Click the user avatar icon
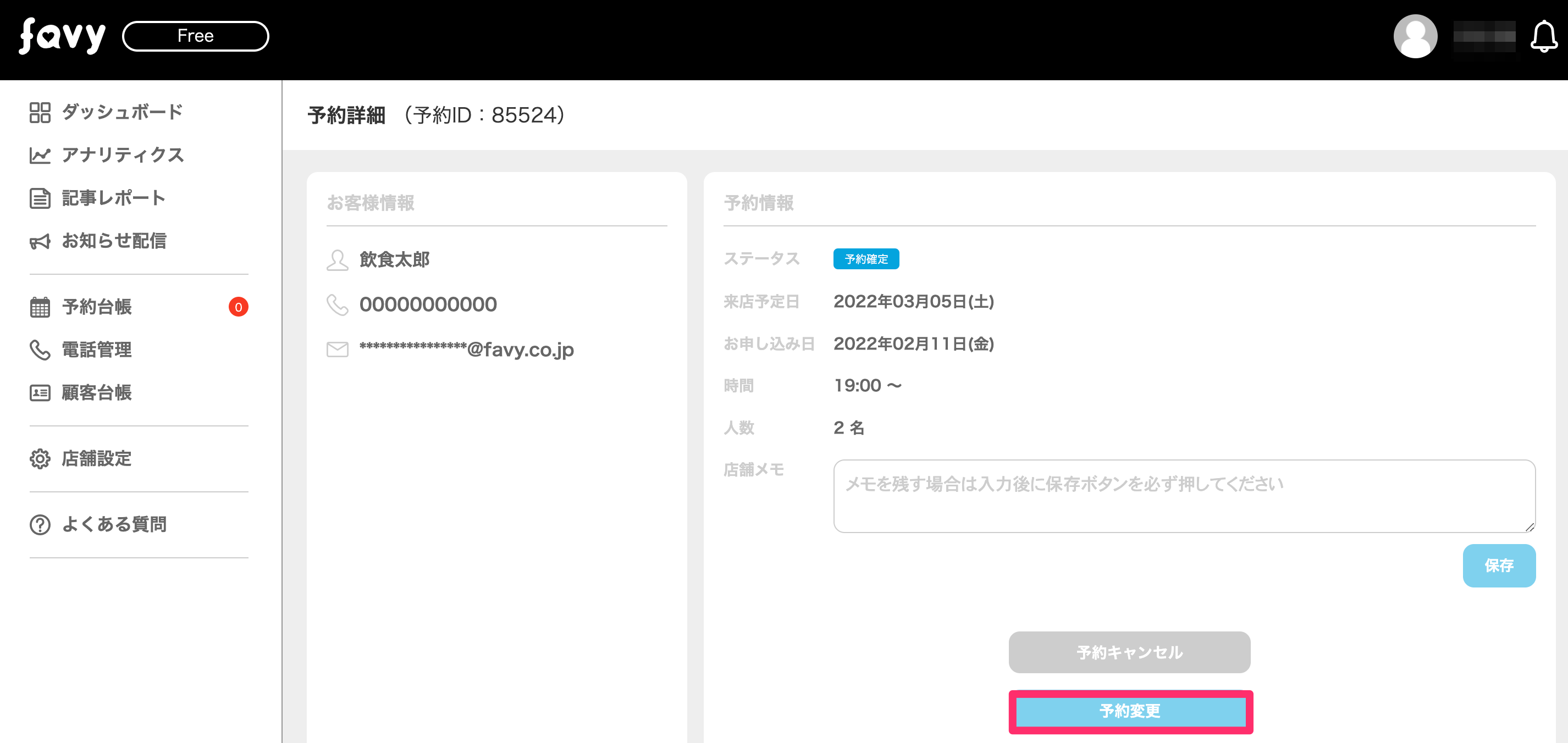Image resolution: width=1568 pixels, height=743 pixels. [1415, 36]
